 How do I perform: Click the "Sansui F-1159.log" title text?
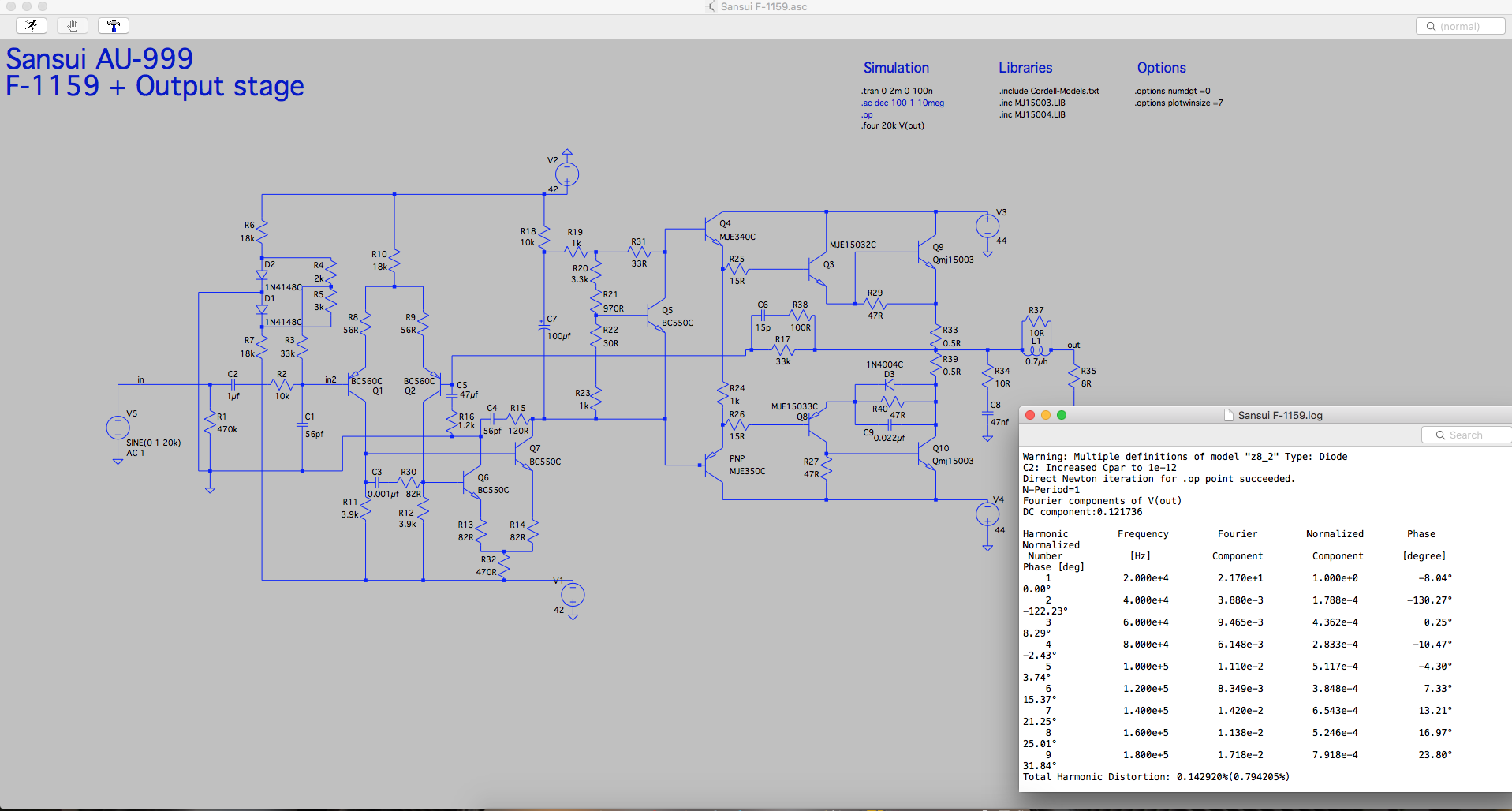[x=1280, y=415]
